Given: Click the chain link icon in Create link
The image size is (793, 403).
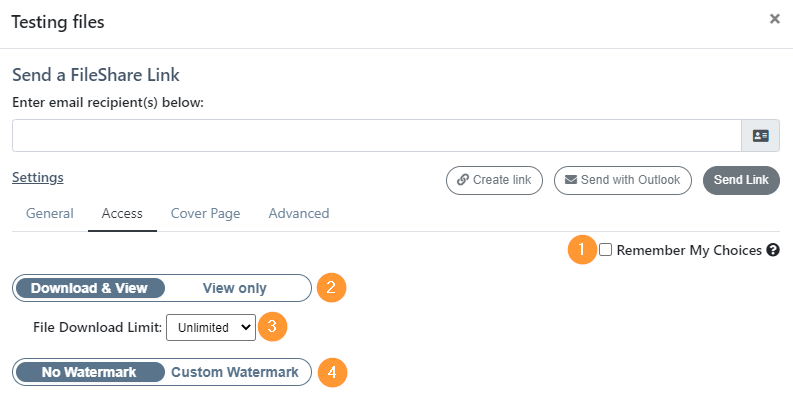Looking at the screenshot, I should tap(462, 180).
